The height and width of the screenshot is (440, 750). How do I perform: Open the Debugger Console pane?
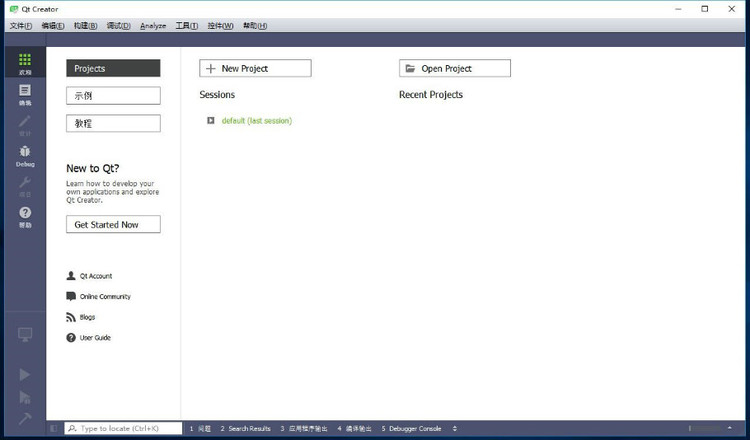411,429
